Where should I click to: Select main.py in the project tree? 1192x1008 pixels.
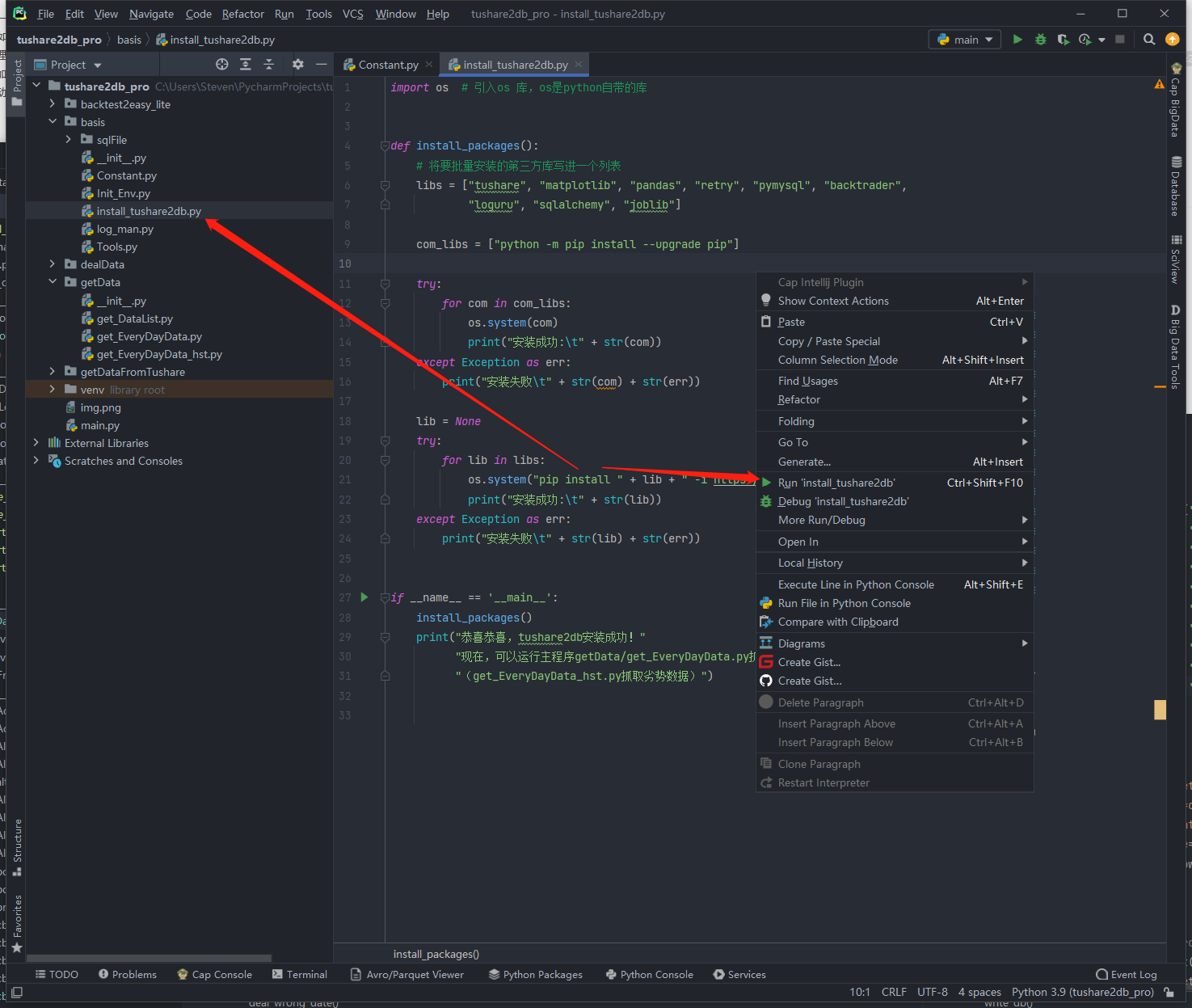coord(100,425)
